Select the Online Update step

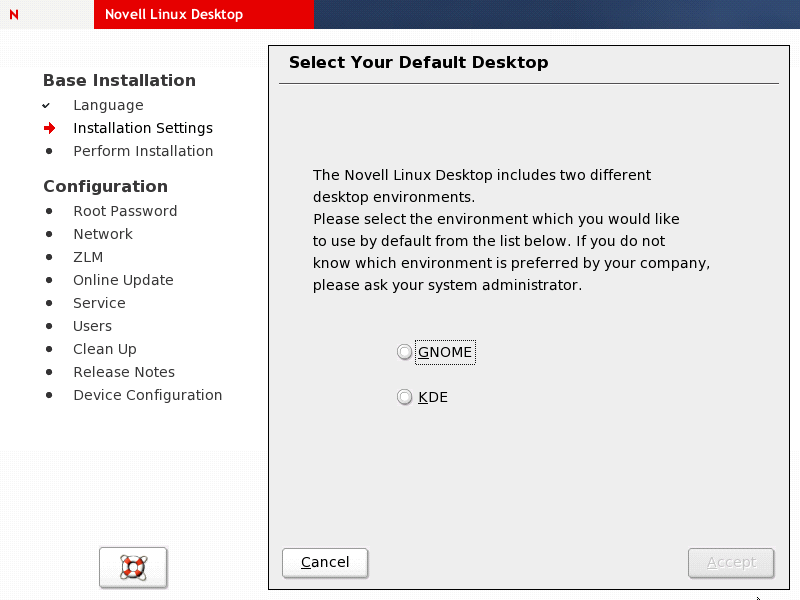[x=123, y=280]
